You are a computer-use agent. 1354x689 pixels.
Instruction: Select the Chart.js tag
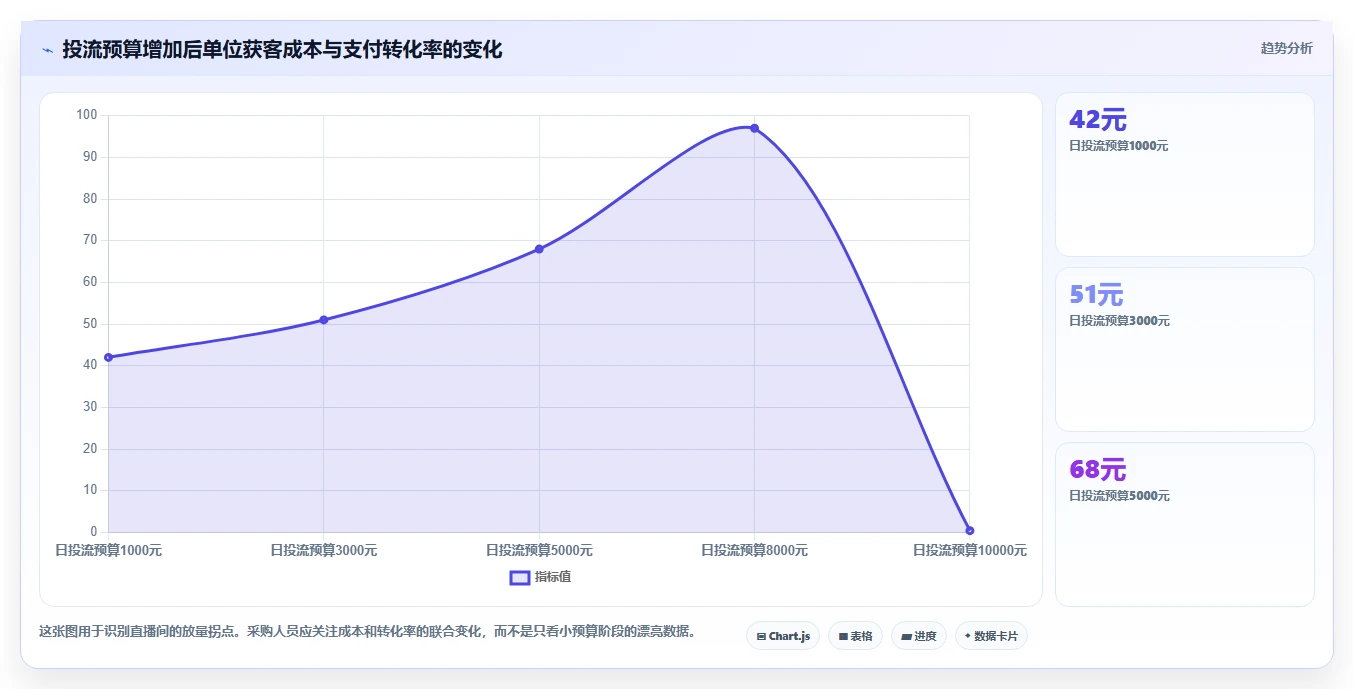click(783, 636)
